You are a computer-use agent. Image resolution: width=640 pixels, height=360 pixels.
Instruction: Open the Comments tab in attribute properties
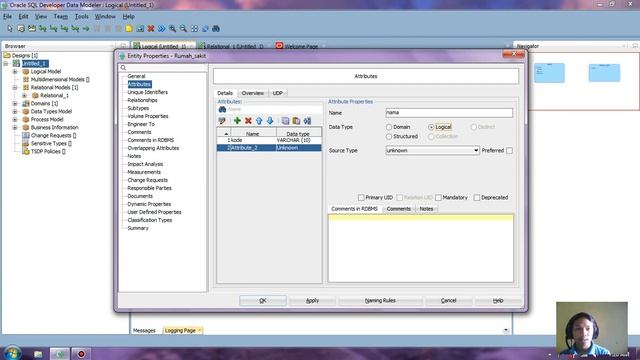pos(399,209)
